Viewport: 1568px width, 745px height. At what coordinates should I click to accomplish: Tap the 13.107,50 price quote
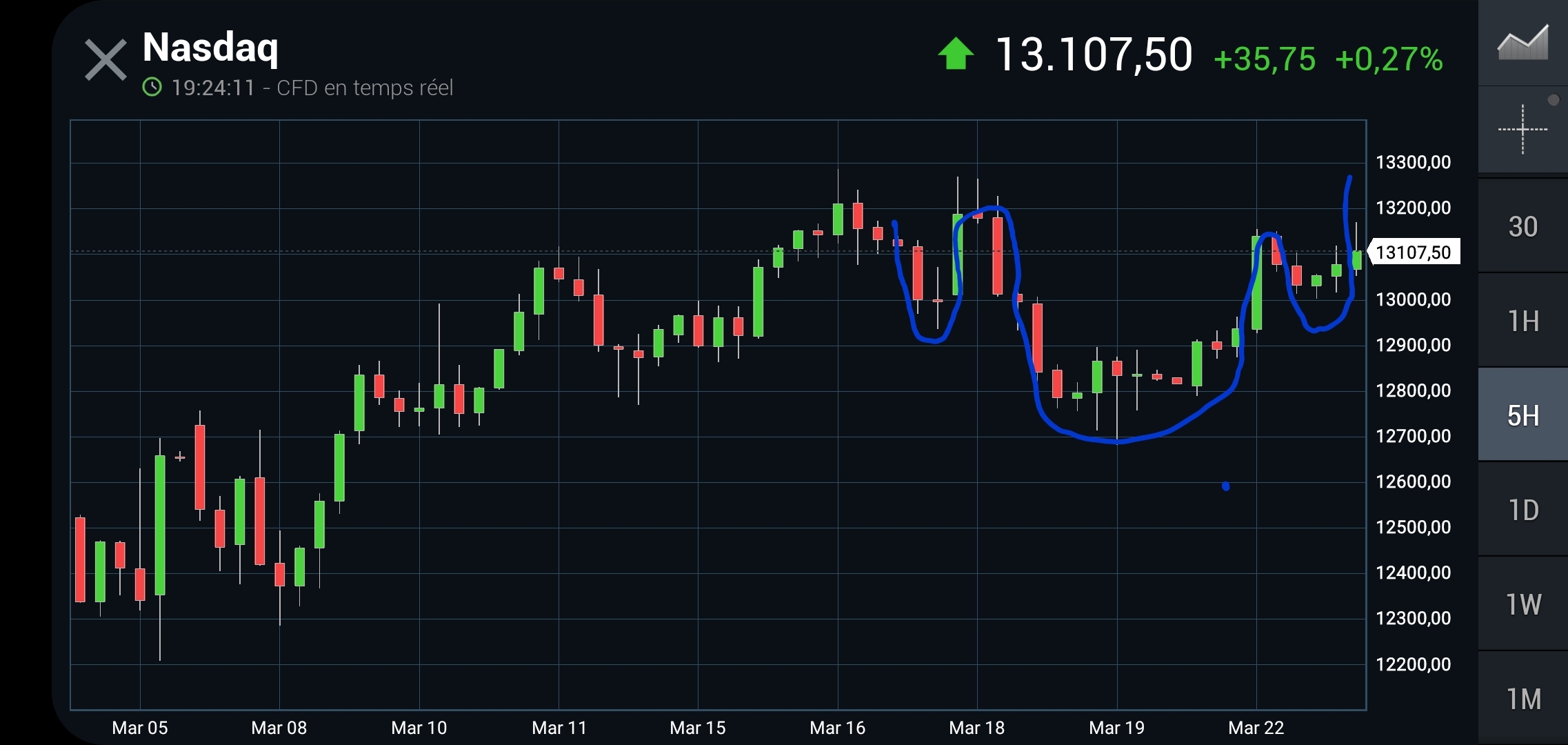(x=1094, y=54)
